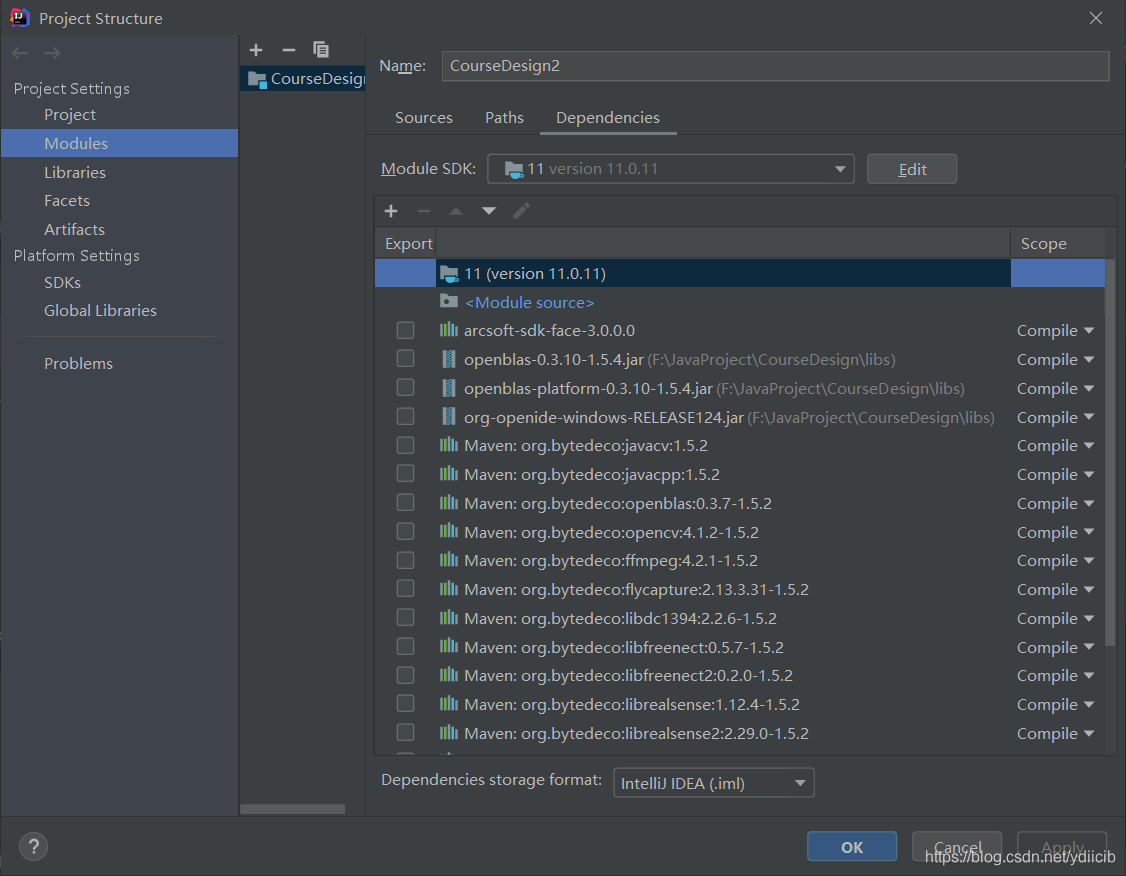Open the Libraries settings page
The width and height of the screenshot is (1126, 876).
point(75,172)
